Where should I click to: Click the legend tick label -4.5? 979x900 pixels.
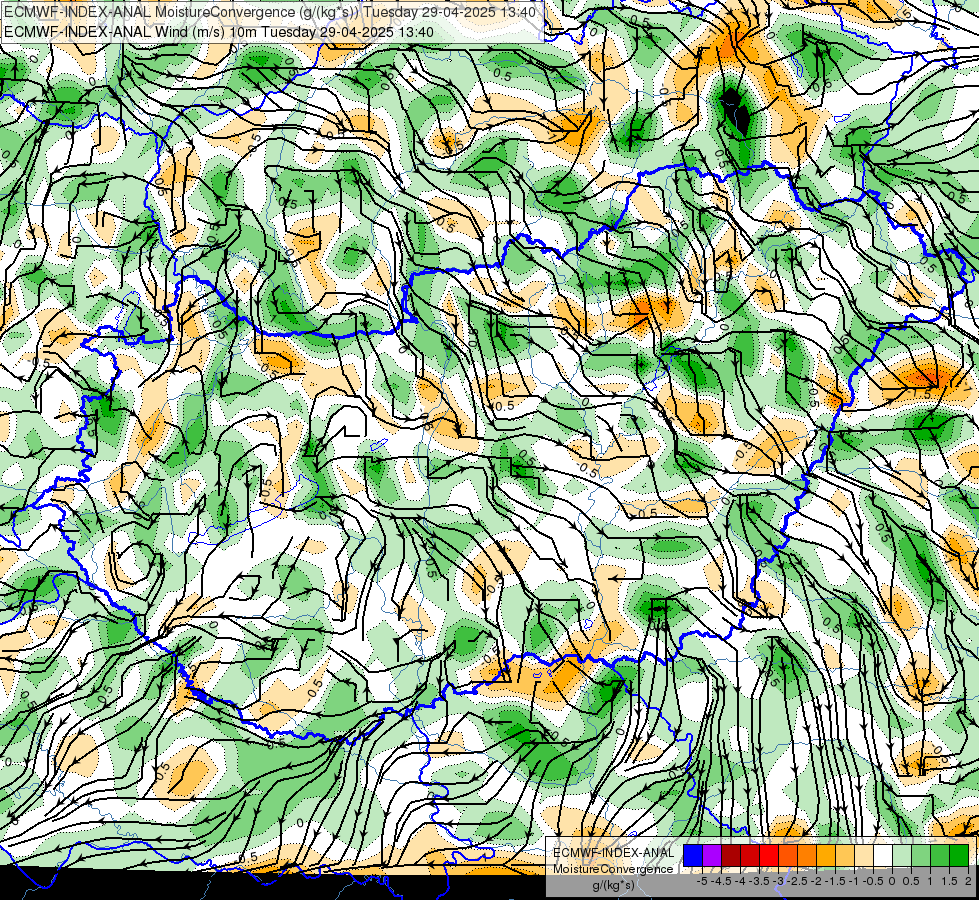coord(721,881)
